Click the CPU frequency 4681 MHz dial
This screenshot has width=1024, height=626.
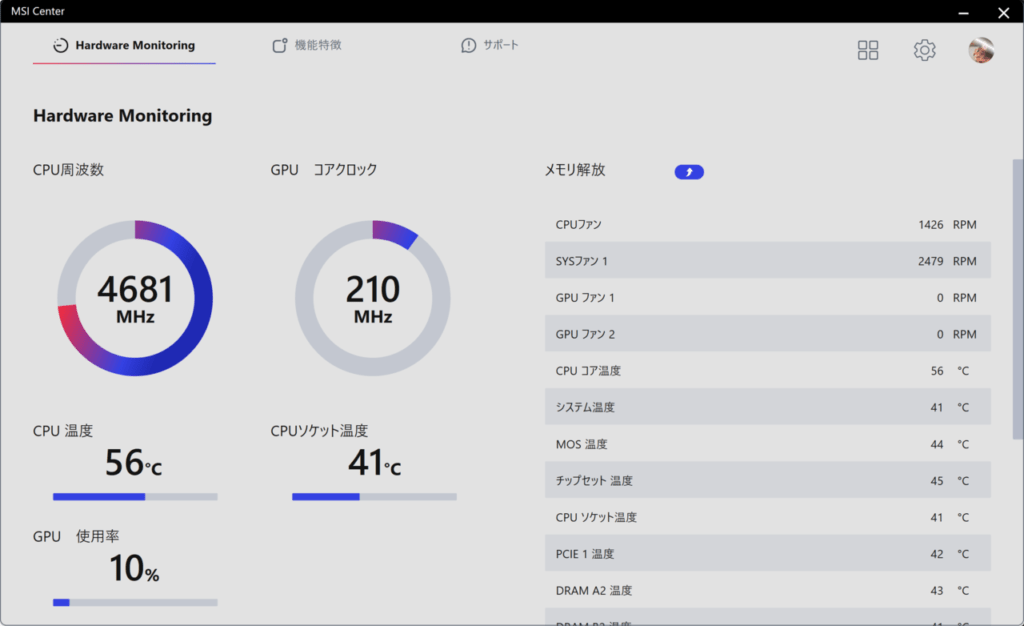coord(135,298)
